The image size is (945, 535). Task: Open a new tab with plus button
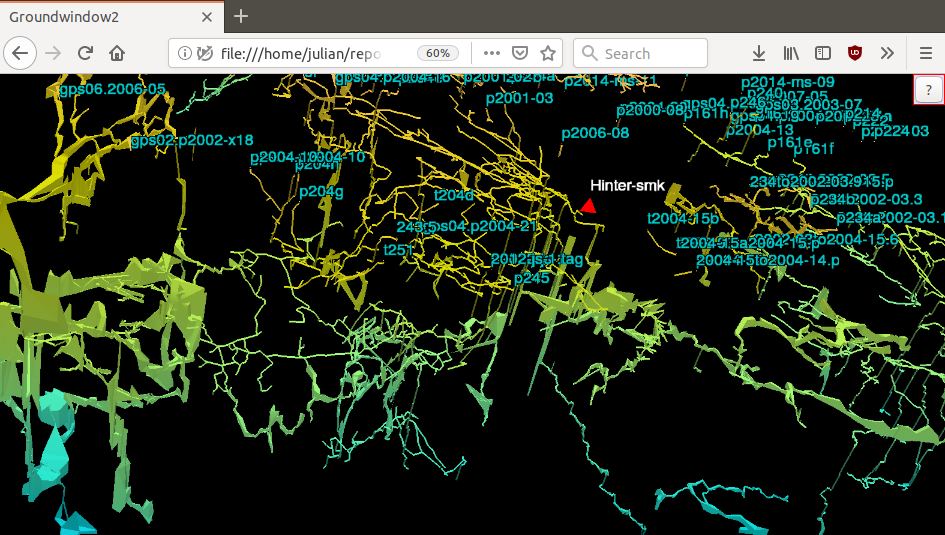pos(240,16)
